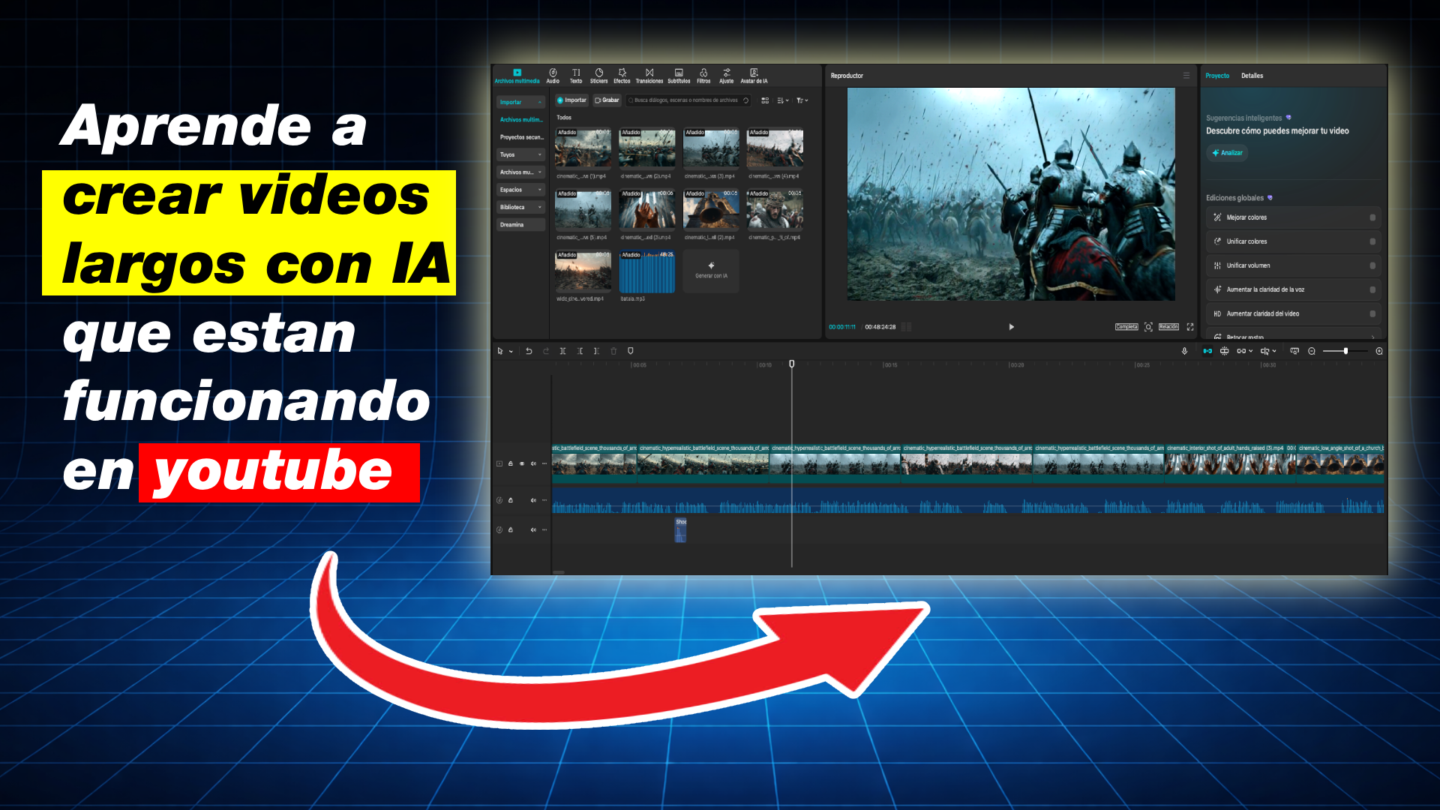Delete the selected timeline clip
The width and height of the screenshot is (1440, 810).
(613, 351)
